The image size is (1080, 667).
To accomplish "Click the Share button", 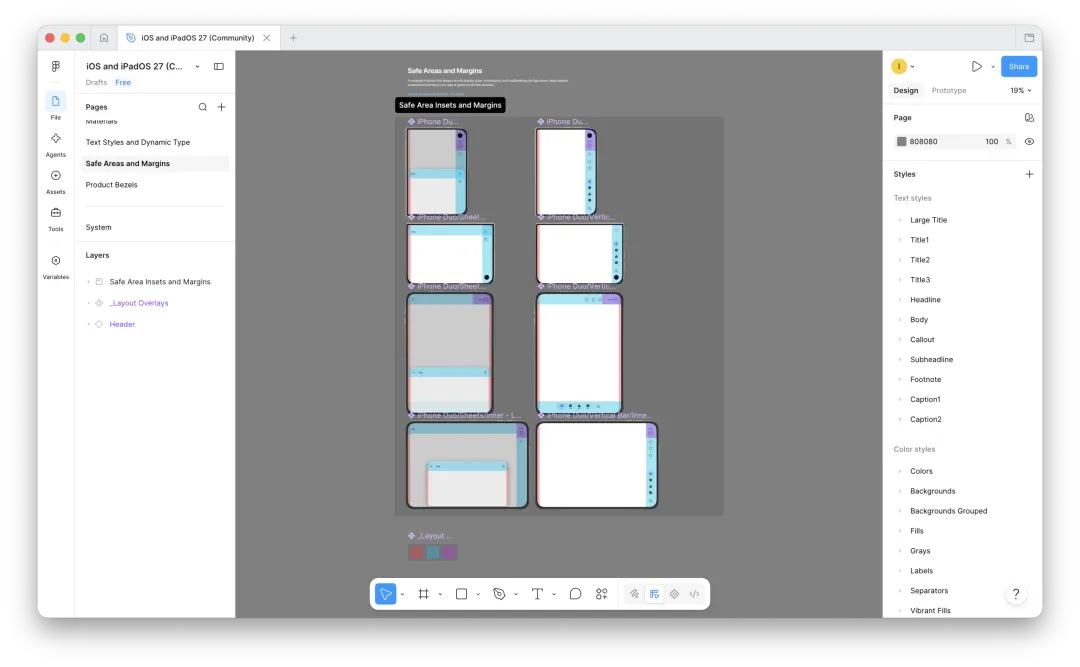I will (x=1019, y=67).
